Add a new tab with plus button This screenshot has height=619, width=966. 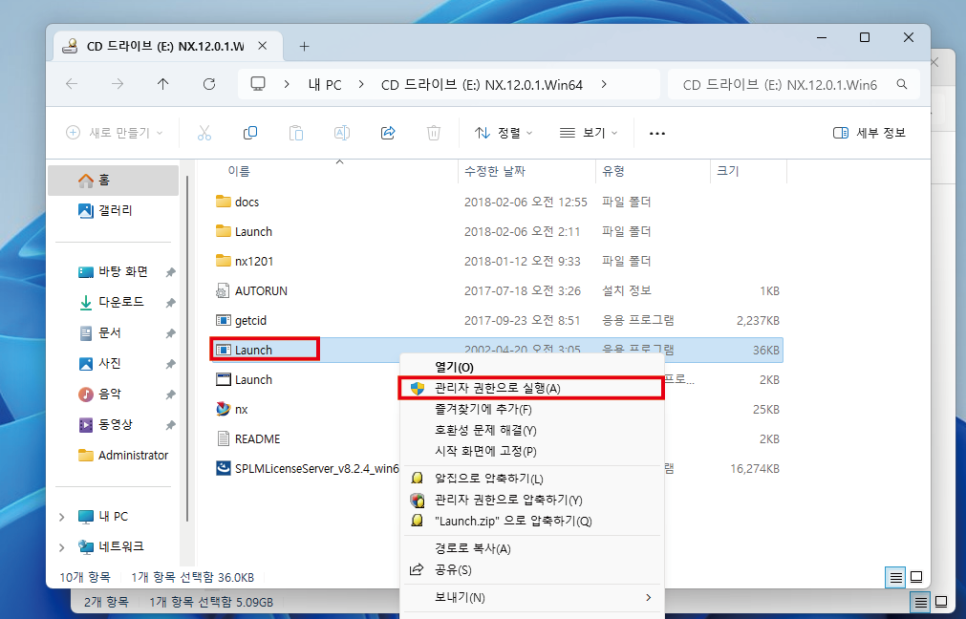click(x=304, y=46)
